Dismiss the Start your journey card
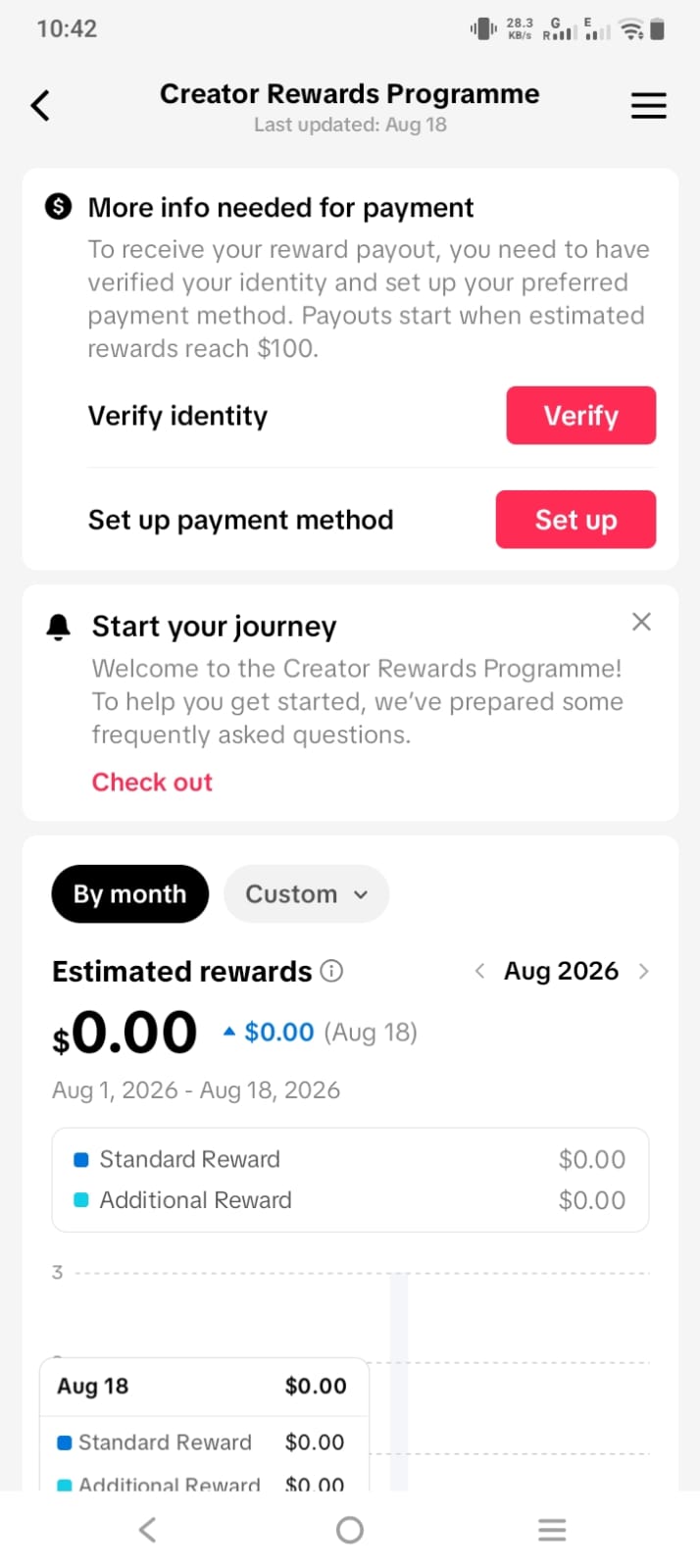 coord(641,622)
